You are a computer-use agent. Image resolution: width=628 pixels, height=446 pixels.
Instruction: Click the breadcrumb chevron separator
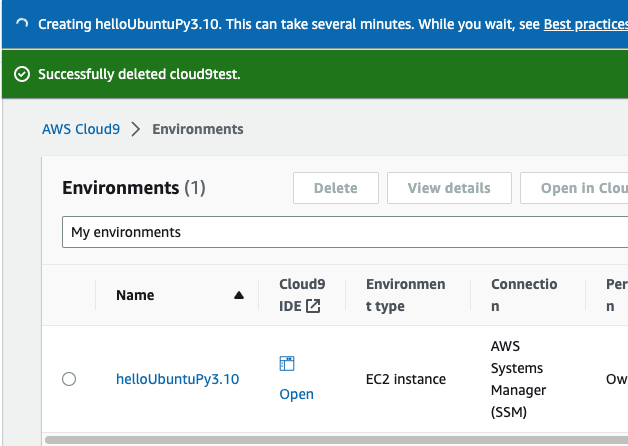[136, 129]
